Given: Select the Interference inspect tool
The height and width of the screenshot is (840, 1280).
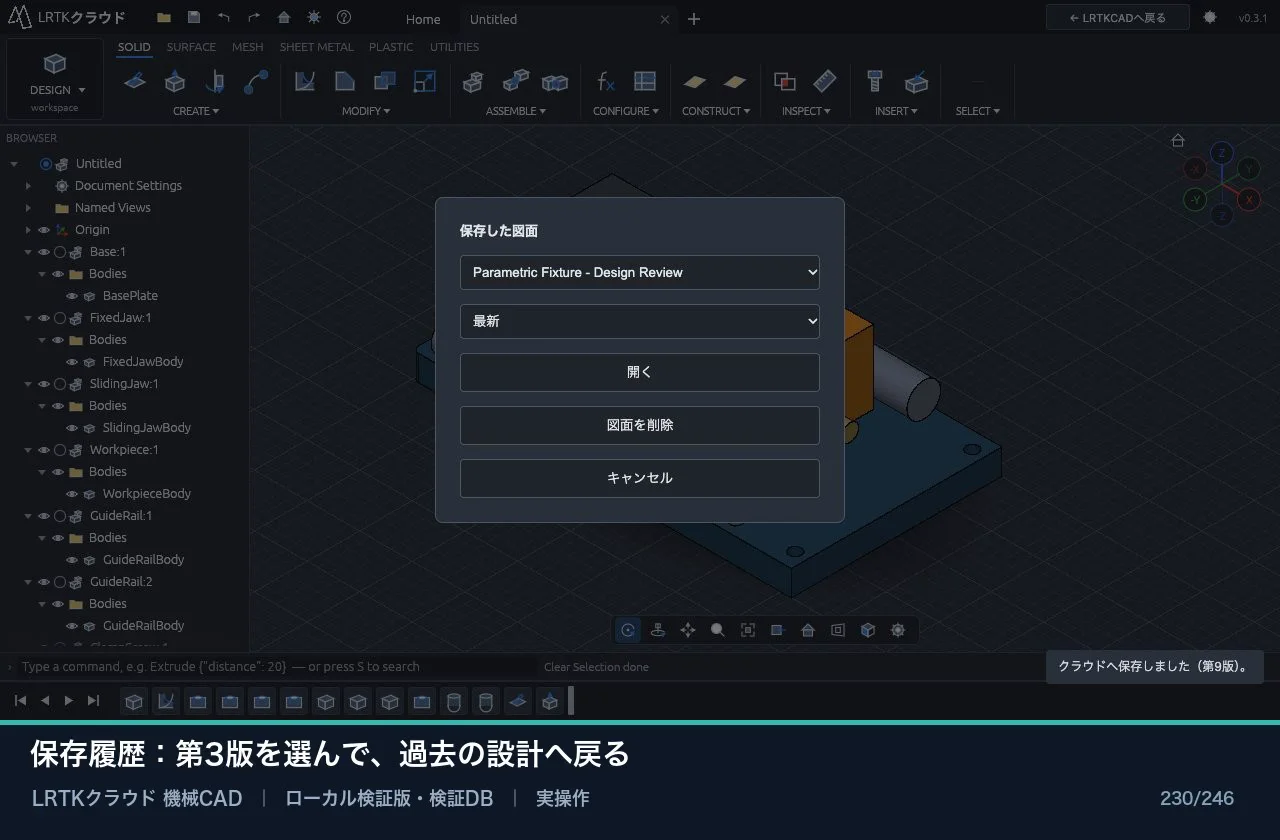Looking at the screenshot, I should [785, 82].
